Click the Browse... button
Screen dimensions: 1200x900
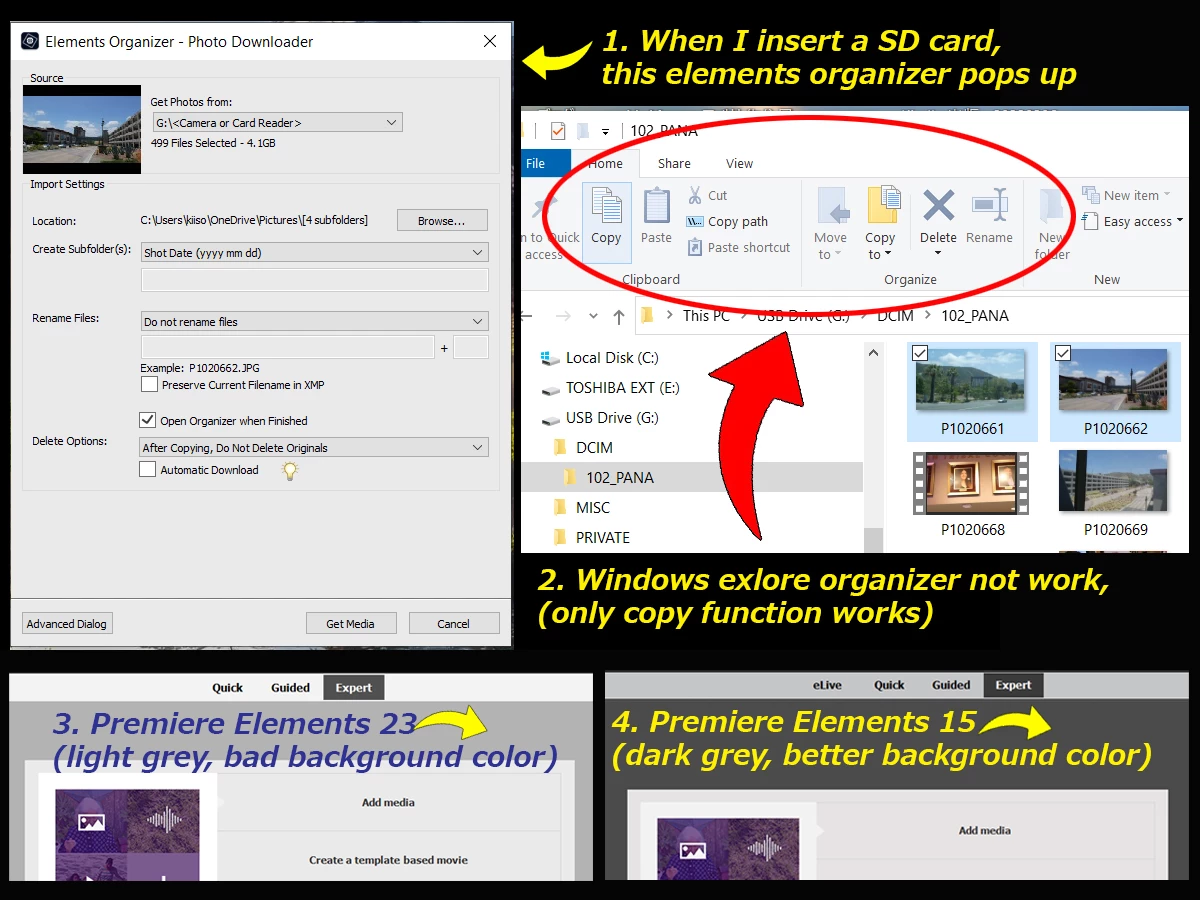pyautogui.click(x=442, y=221)
